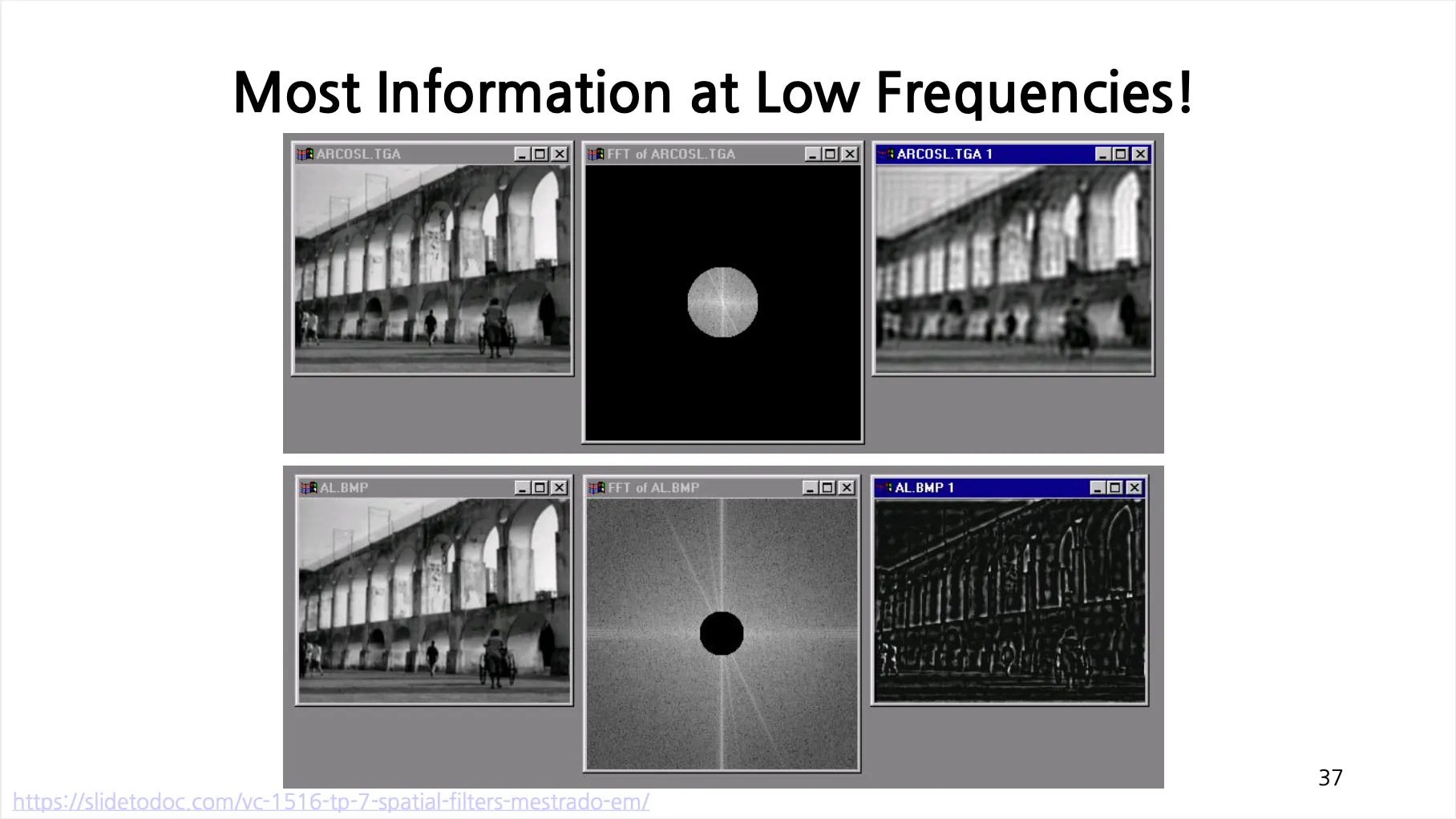Maximize the ARCOSL.TGA window

(540, 154)
